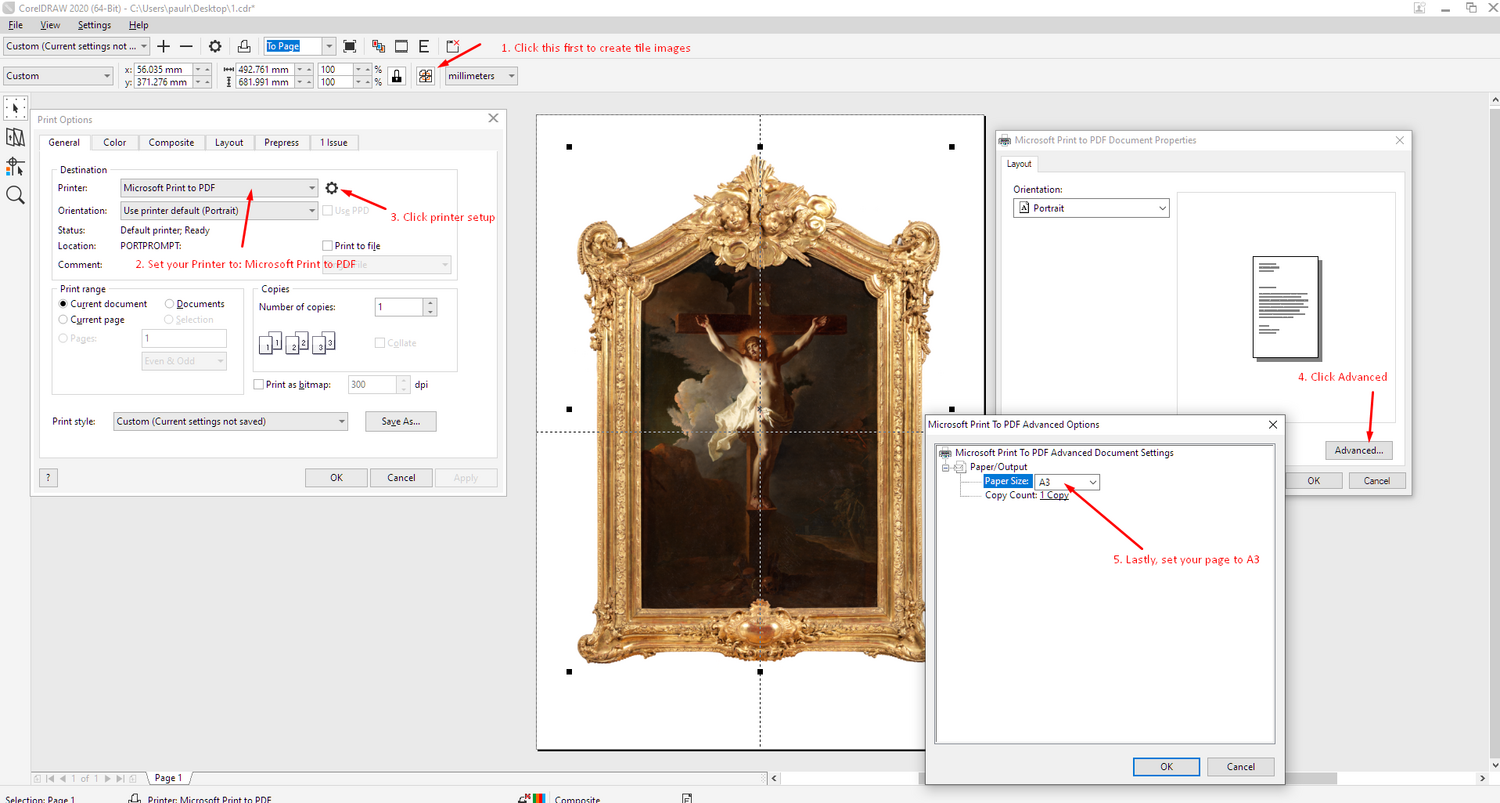Click the minus icon to delete print style

(x=186, y=46)
